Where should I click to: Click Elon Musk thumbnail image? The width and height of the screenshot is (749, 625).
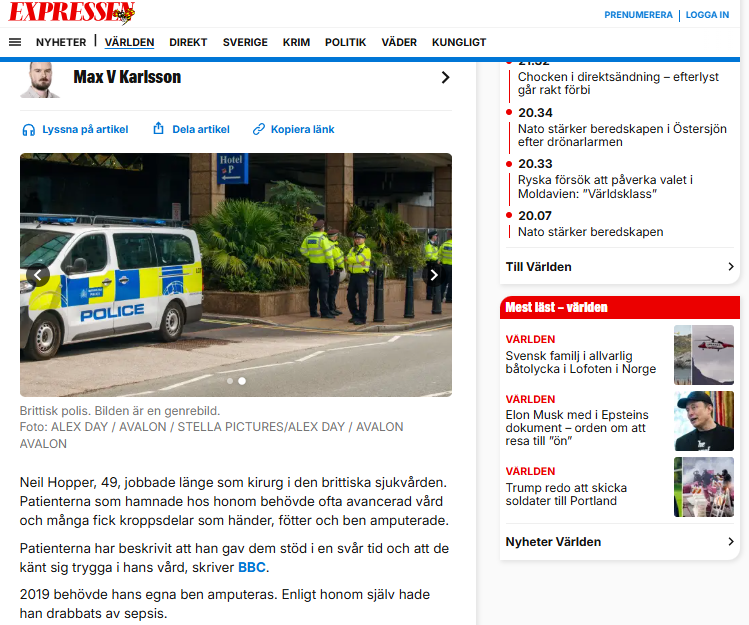coord(704,421)
